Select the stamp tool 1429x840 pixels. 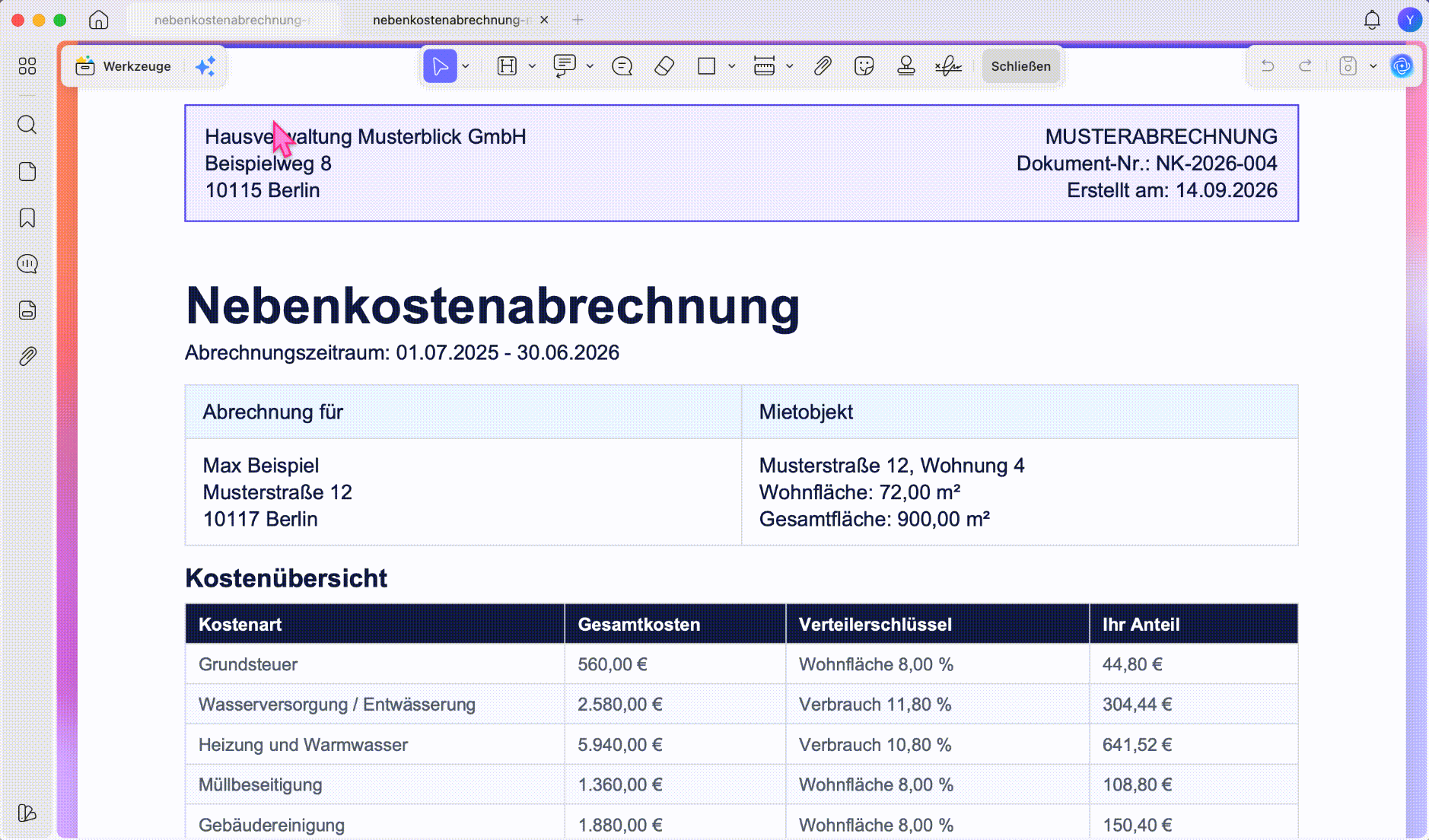(906, 66)
